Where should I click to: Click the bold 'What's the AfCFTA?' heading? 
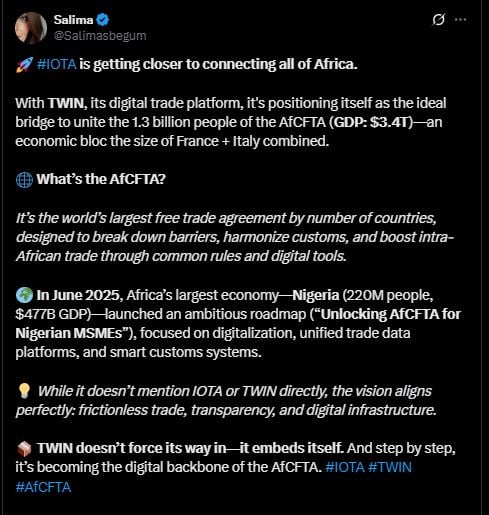(101, 179)
